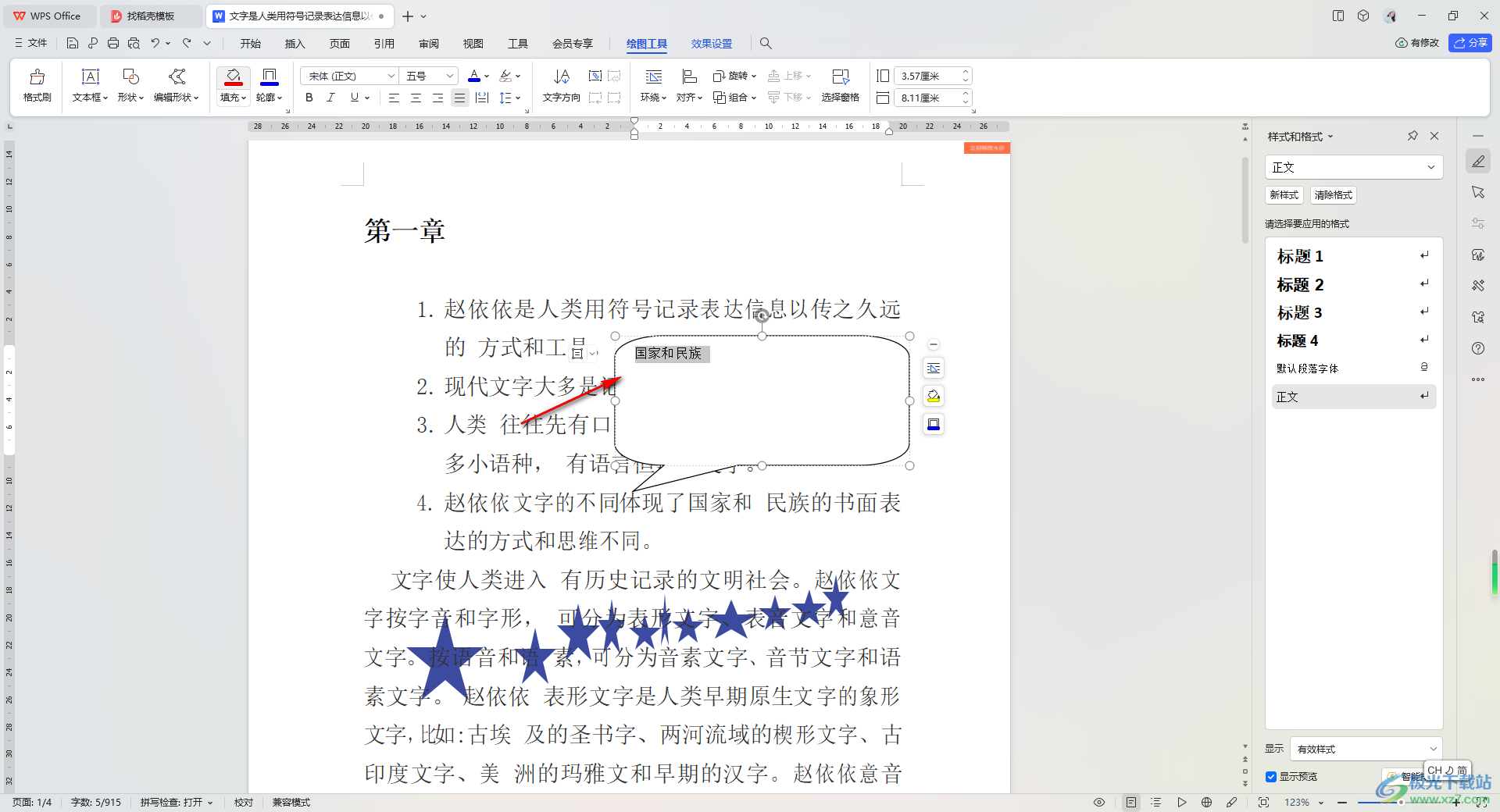
Task: Toggle Underline formatting
Action: click(x=355, y=98)
